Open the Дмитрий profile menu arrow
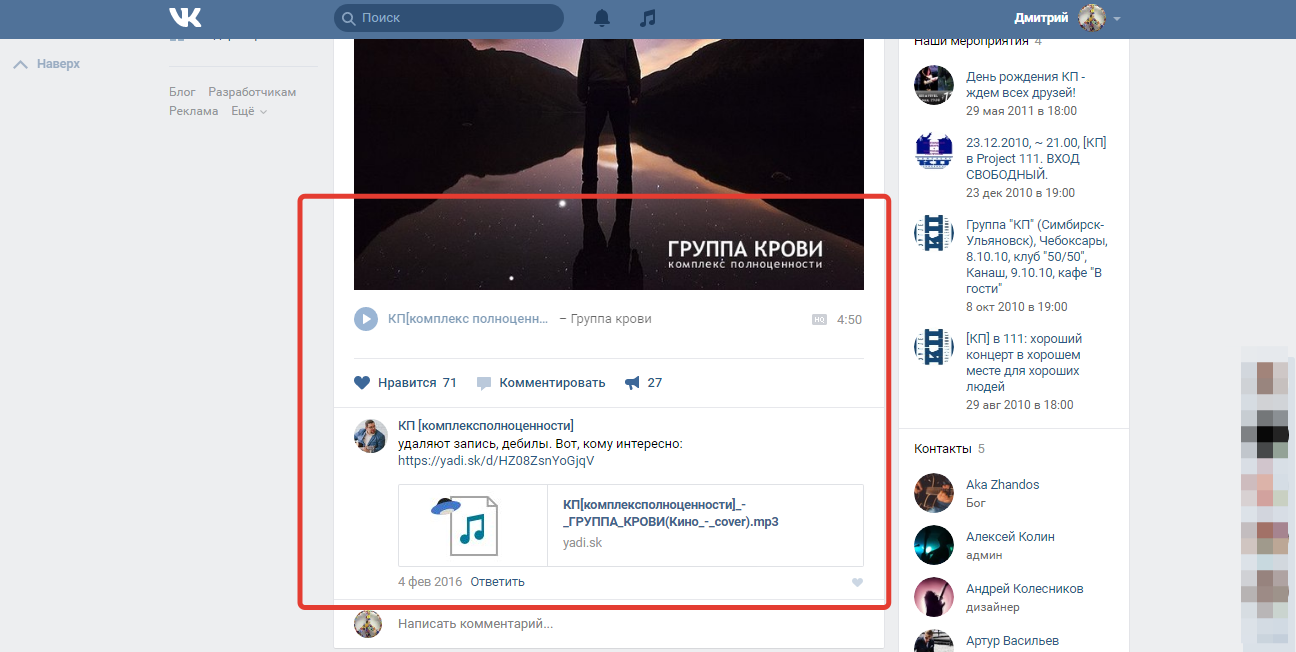 [1117, 19]
